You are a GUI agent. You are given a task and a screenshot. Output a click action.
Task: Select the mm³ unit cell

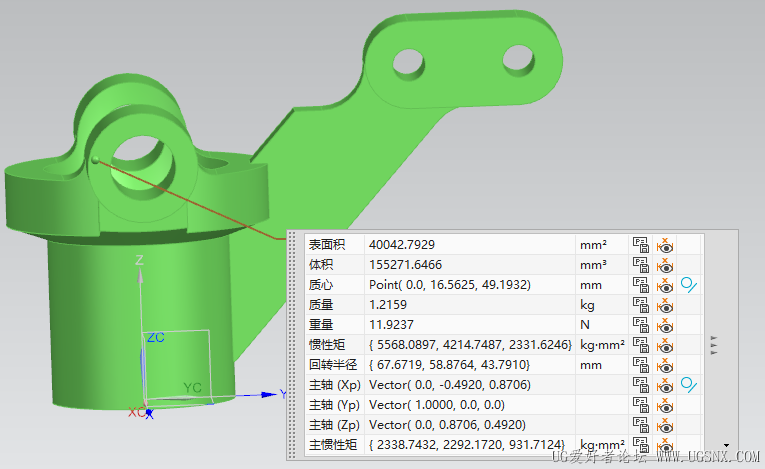pyautogui.click(x=602, y=265)
